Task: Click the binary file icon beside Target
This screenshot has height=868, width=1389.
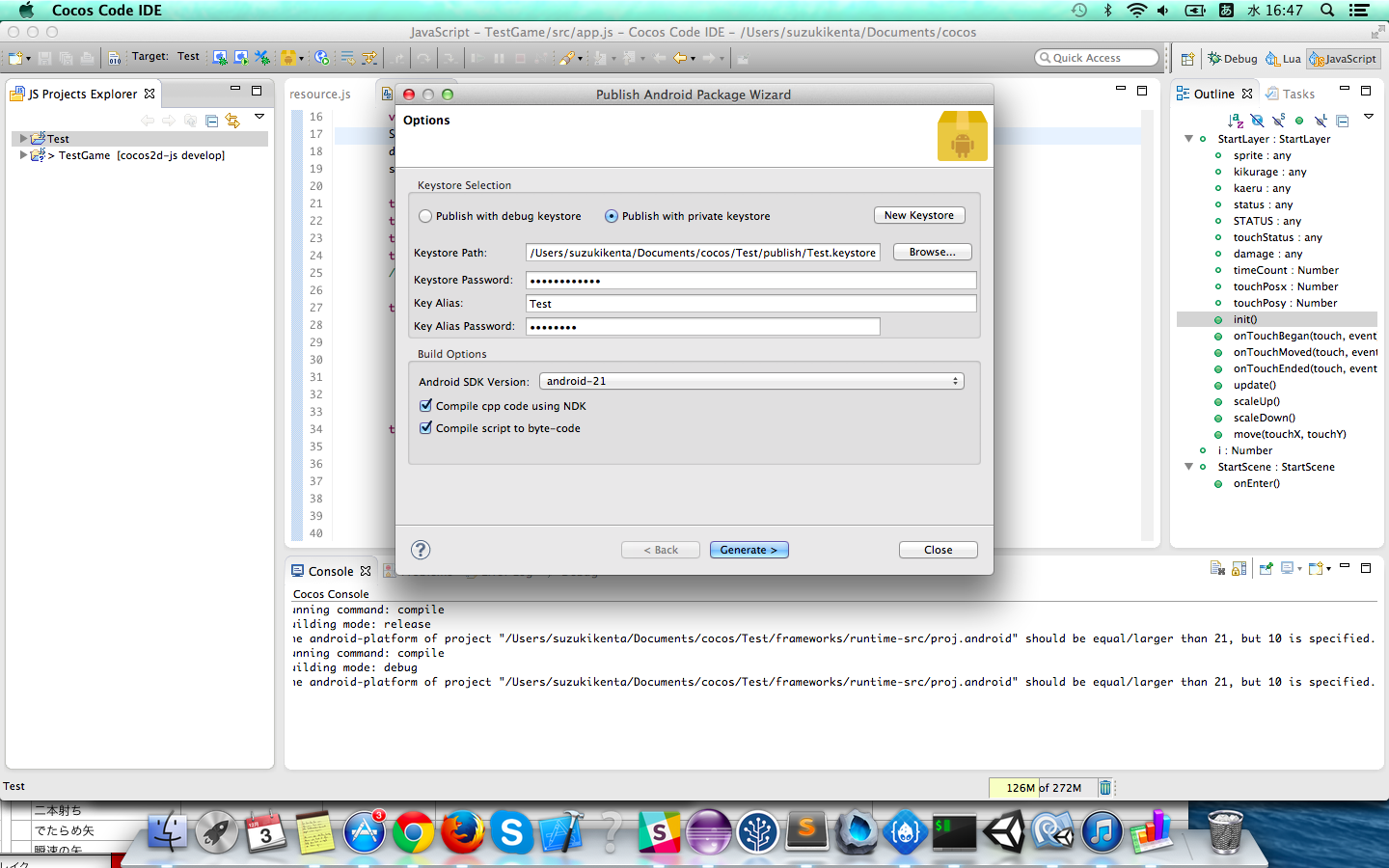Action: (x=115, y=58)
